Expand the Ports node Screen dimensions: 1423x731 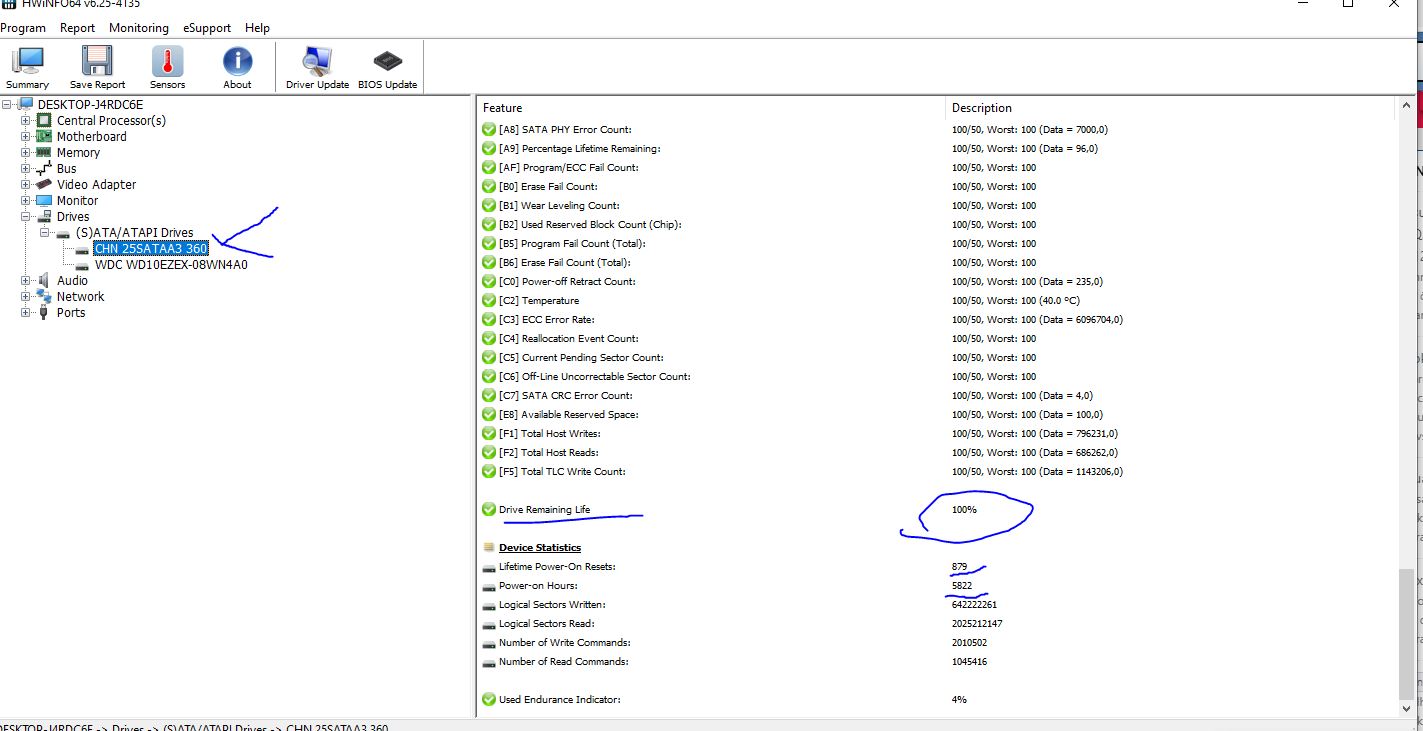pos(26,312)
